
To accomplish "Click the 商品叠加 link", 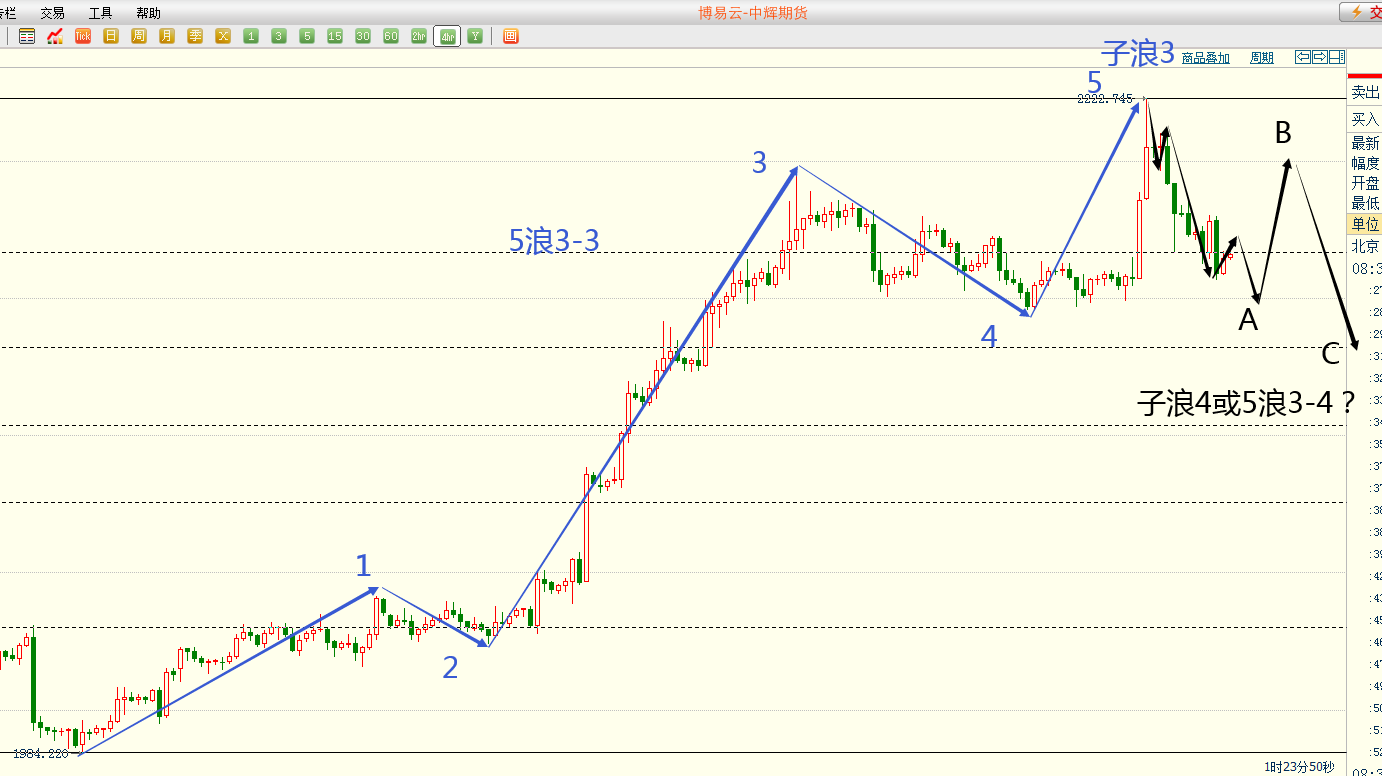I will (x=1205, y=58).
